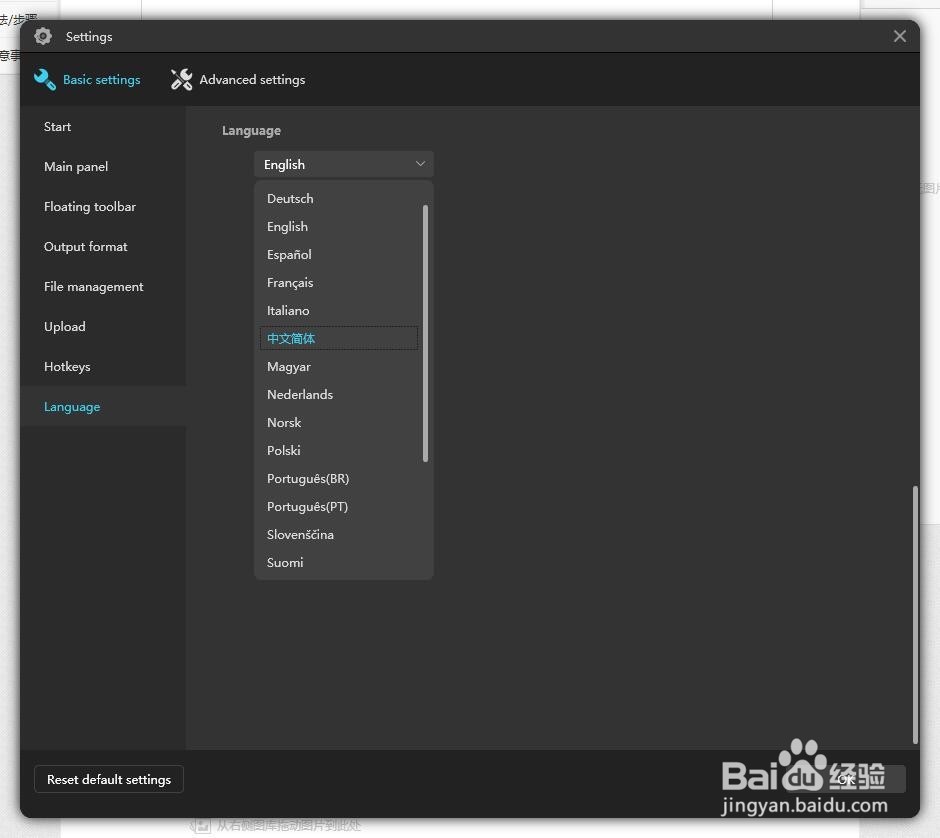Image resolution: width=940 pixels, height=838 pixels.
Task: Choose Español from language list
Action: click(339, 255)
